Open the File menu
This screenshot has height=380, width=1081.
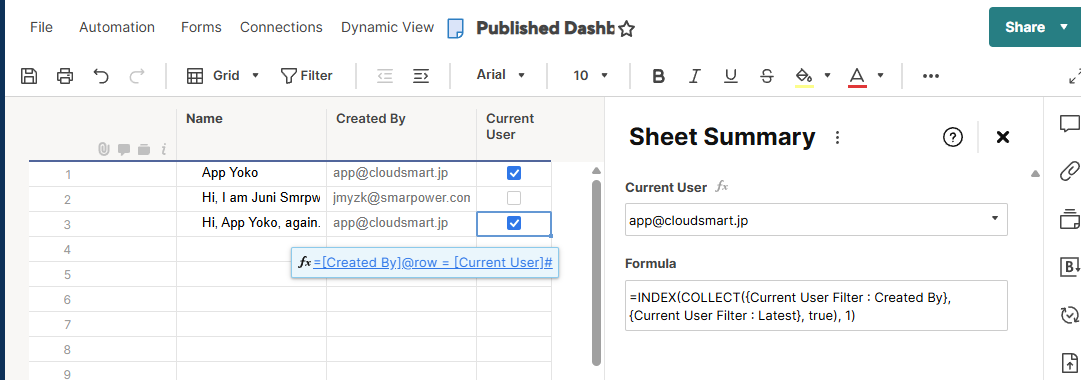pos(41,28)
